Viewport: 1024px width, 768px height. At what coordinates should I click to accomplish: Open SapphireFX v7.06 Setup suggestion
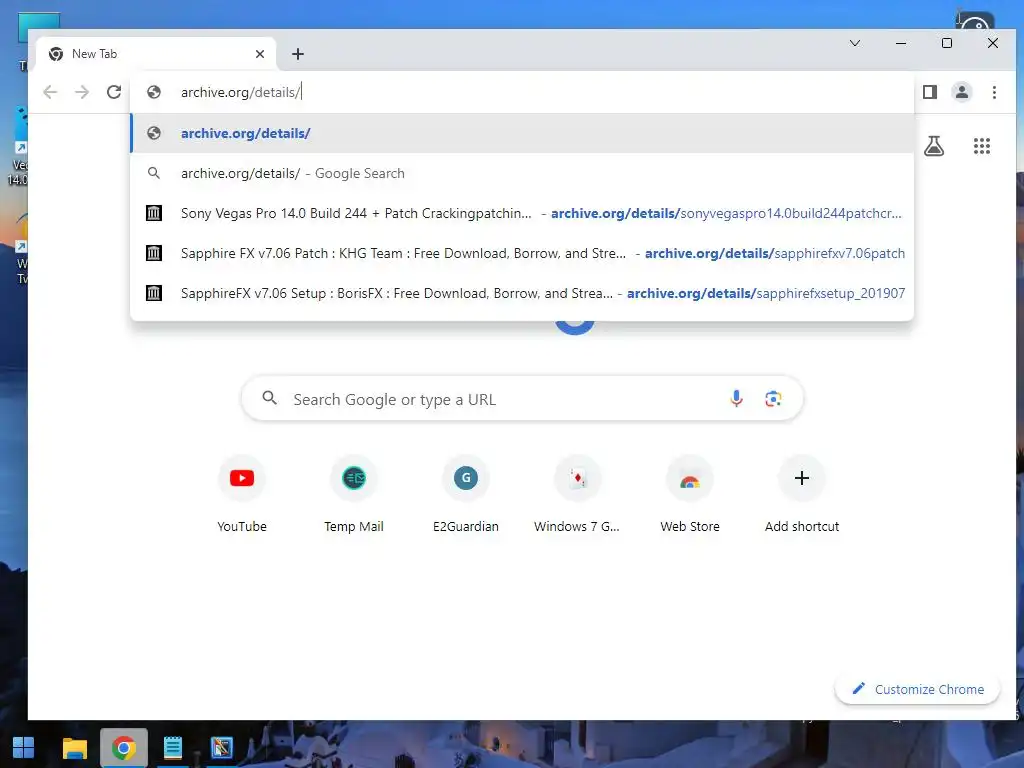coord(522,293)
